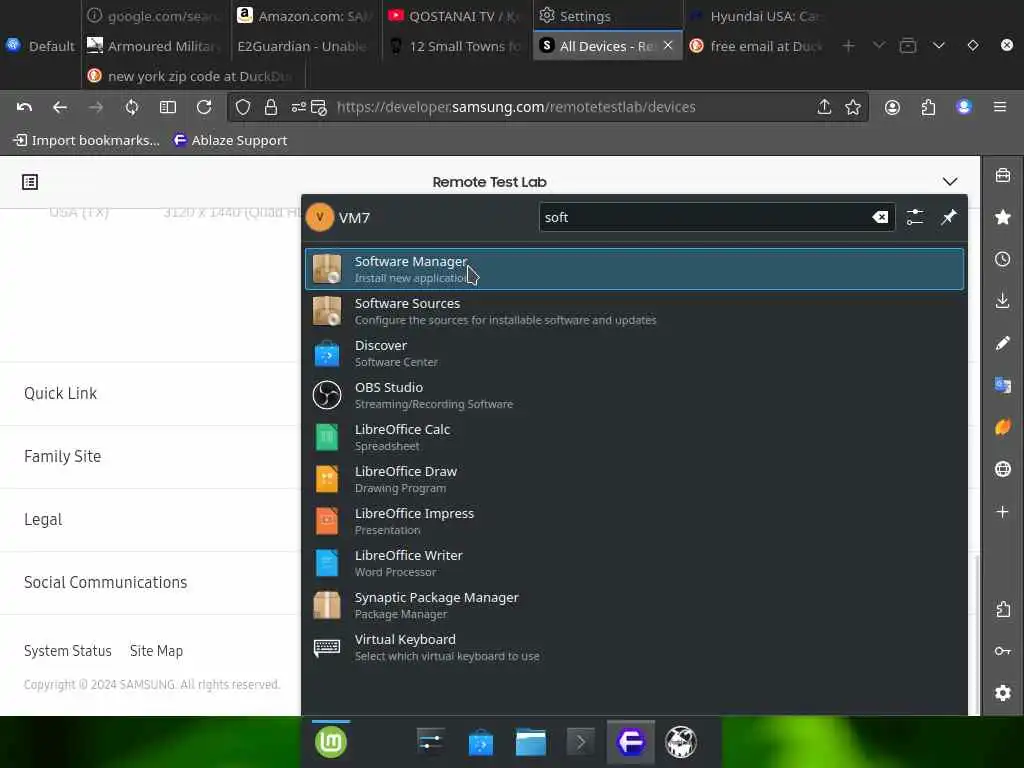Launch Software Manager from results
Viewport: 1024px width, 768px height.
pos(634,269)
